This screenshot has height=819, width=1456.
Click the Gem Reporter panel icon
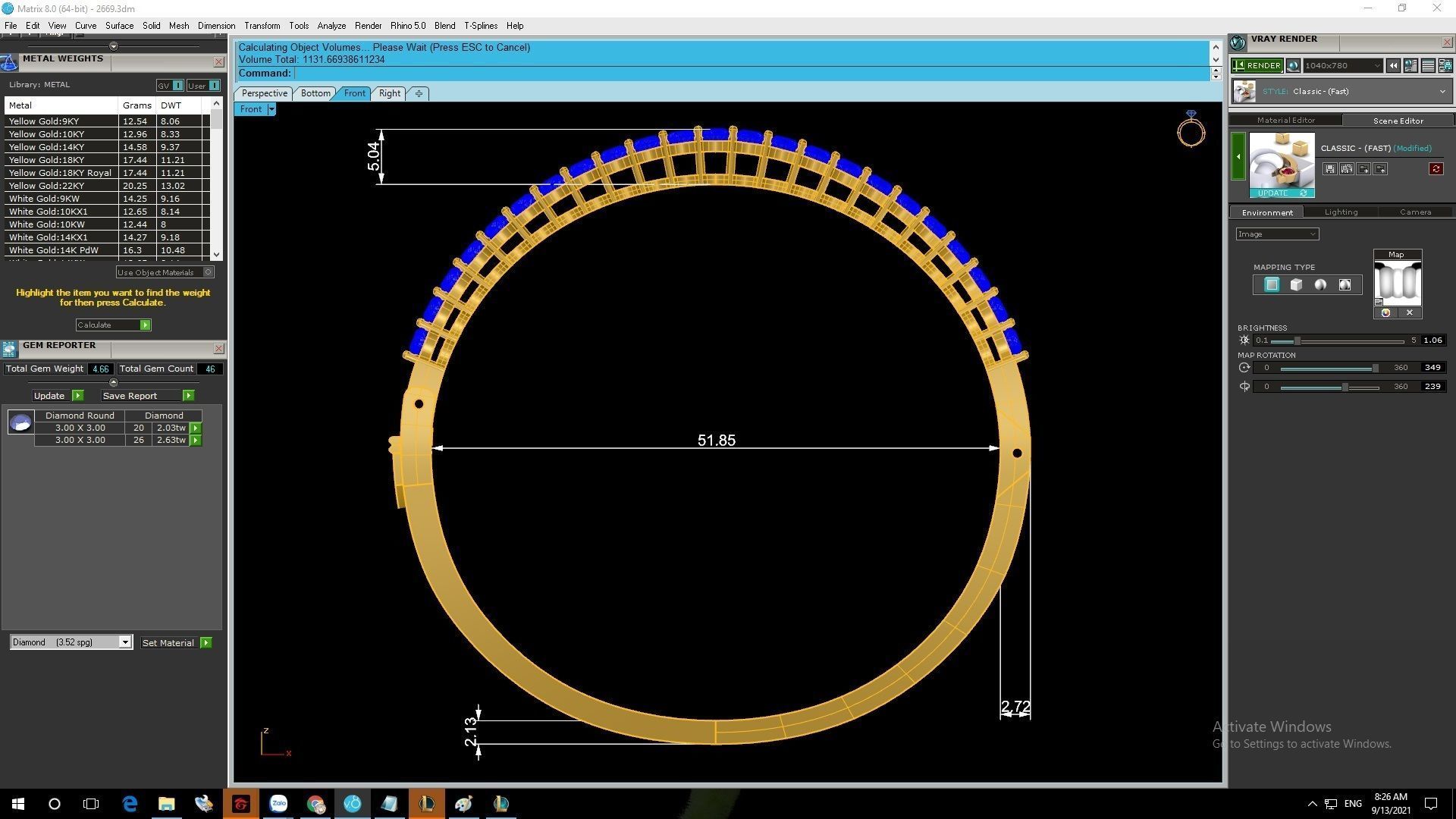(x=9, y=349)
